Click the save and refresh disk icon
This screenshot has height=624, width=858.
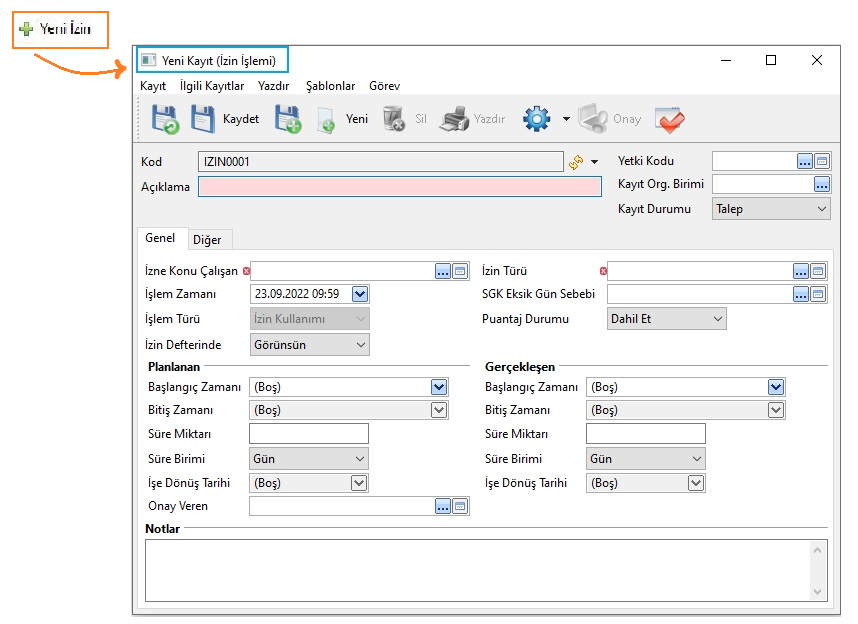[165, 120]
